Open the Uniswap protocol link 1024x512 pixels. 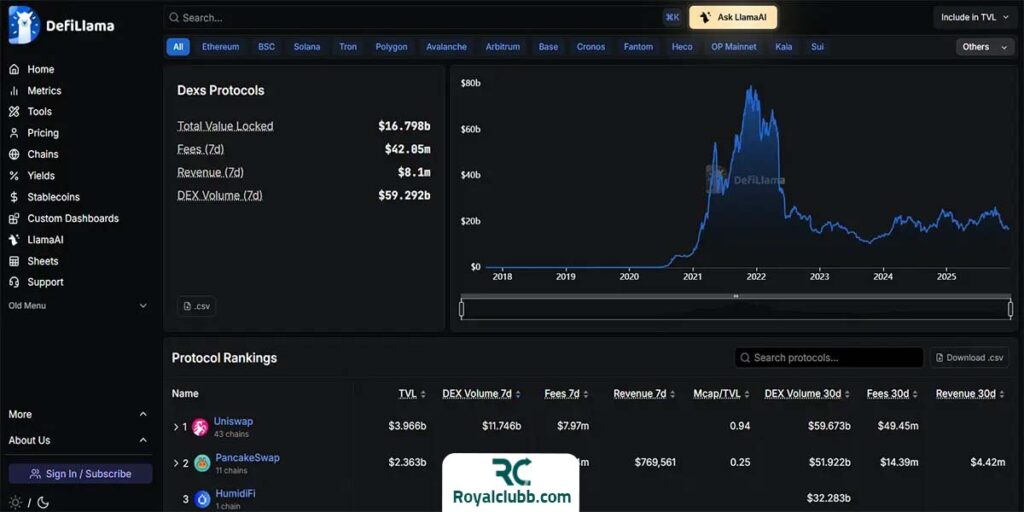(x=233, y=421)
